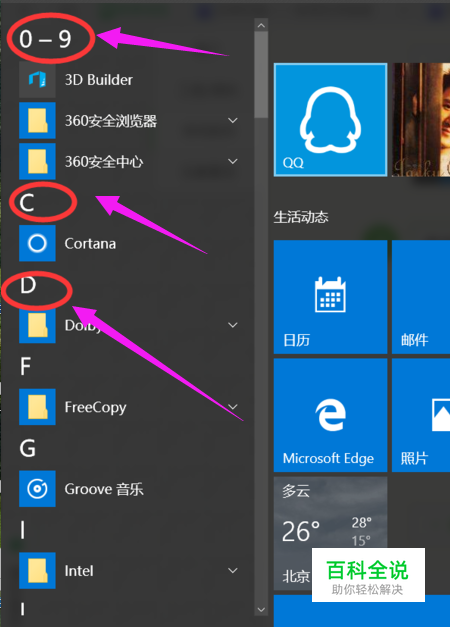Open the QQ tile
450x627 pixels.
click(x=330, y=120)
